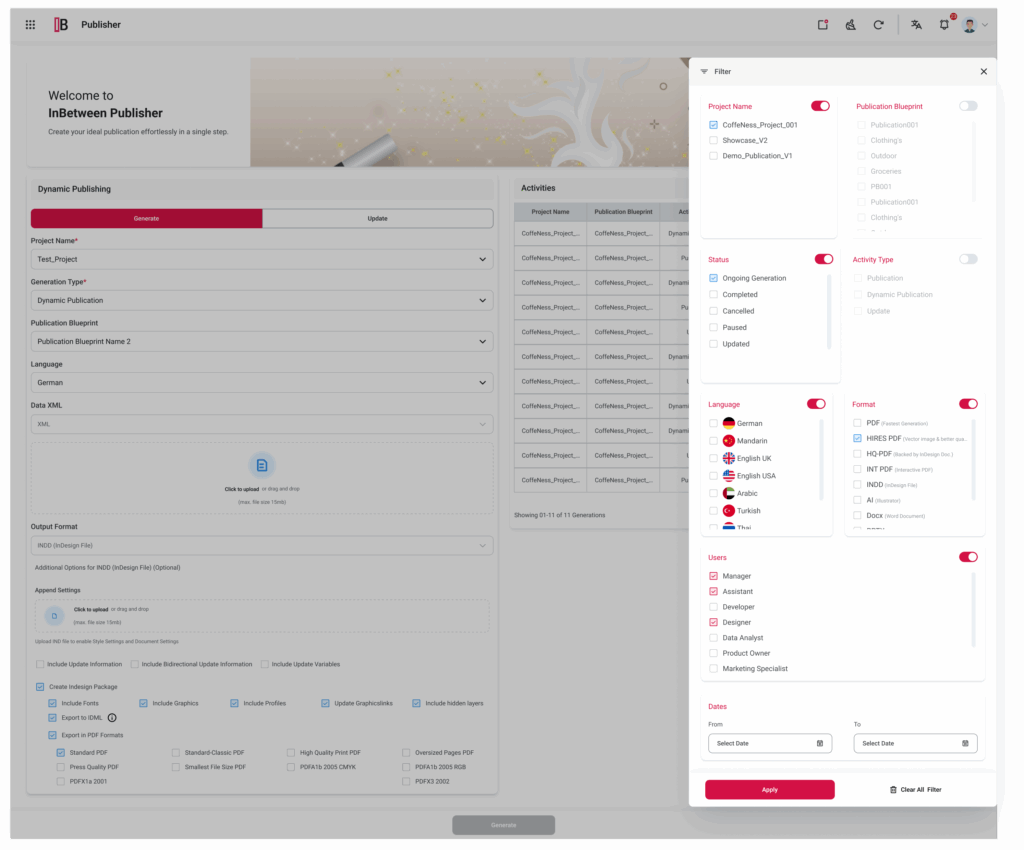
Task: Click the translate language icon in top bar
Action: (916, 24)
